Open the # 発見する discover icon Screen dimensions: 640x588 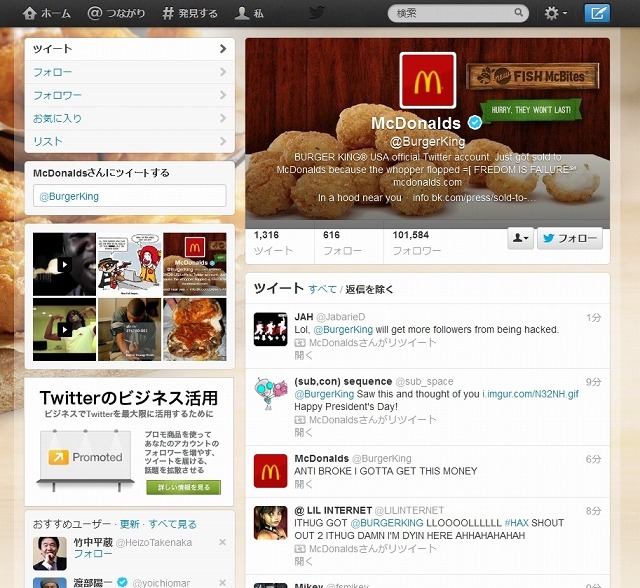(167, 13)
